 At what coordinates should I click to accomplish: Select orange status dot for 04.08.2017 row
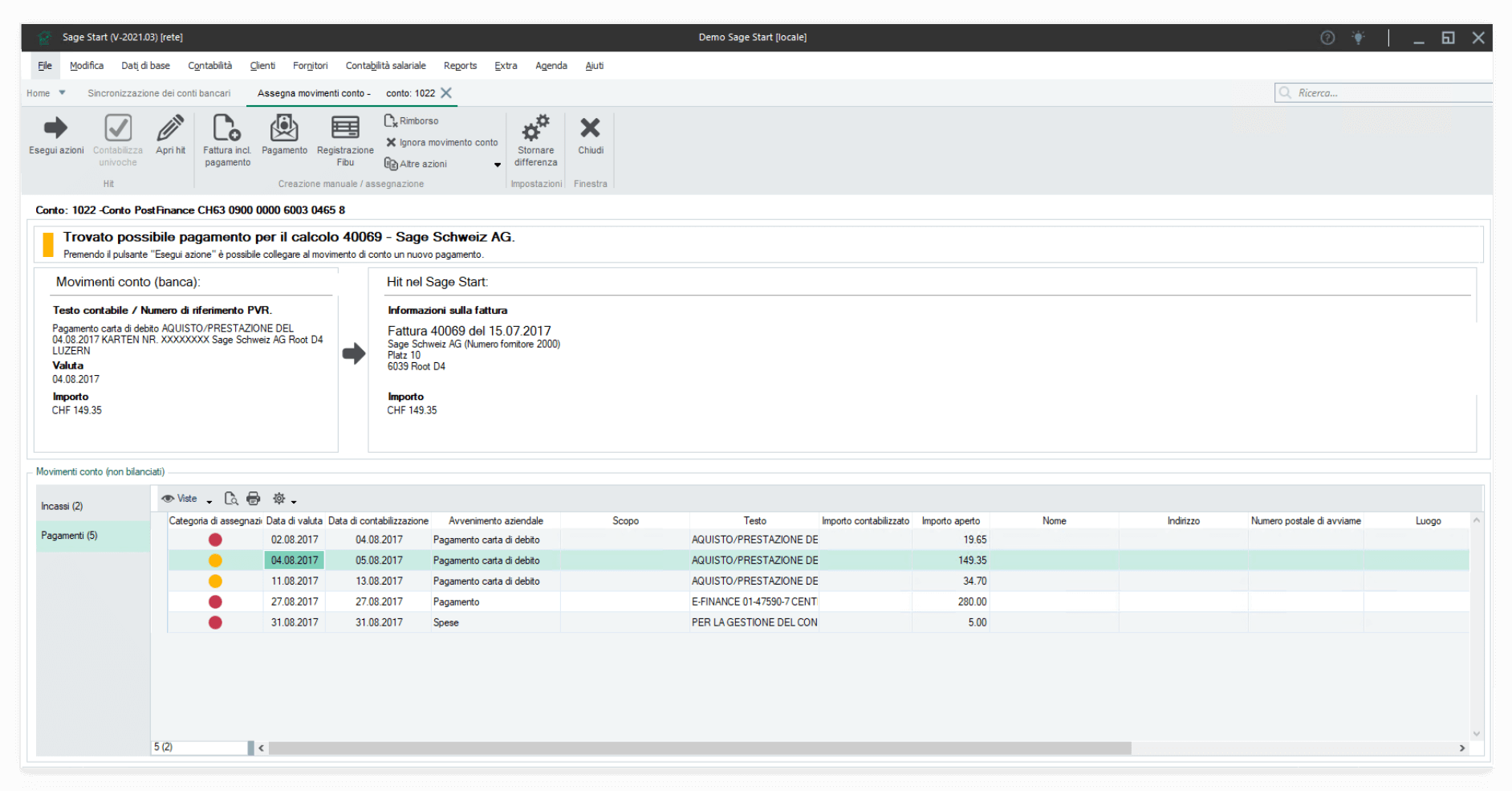tap(215, 561)
